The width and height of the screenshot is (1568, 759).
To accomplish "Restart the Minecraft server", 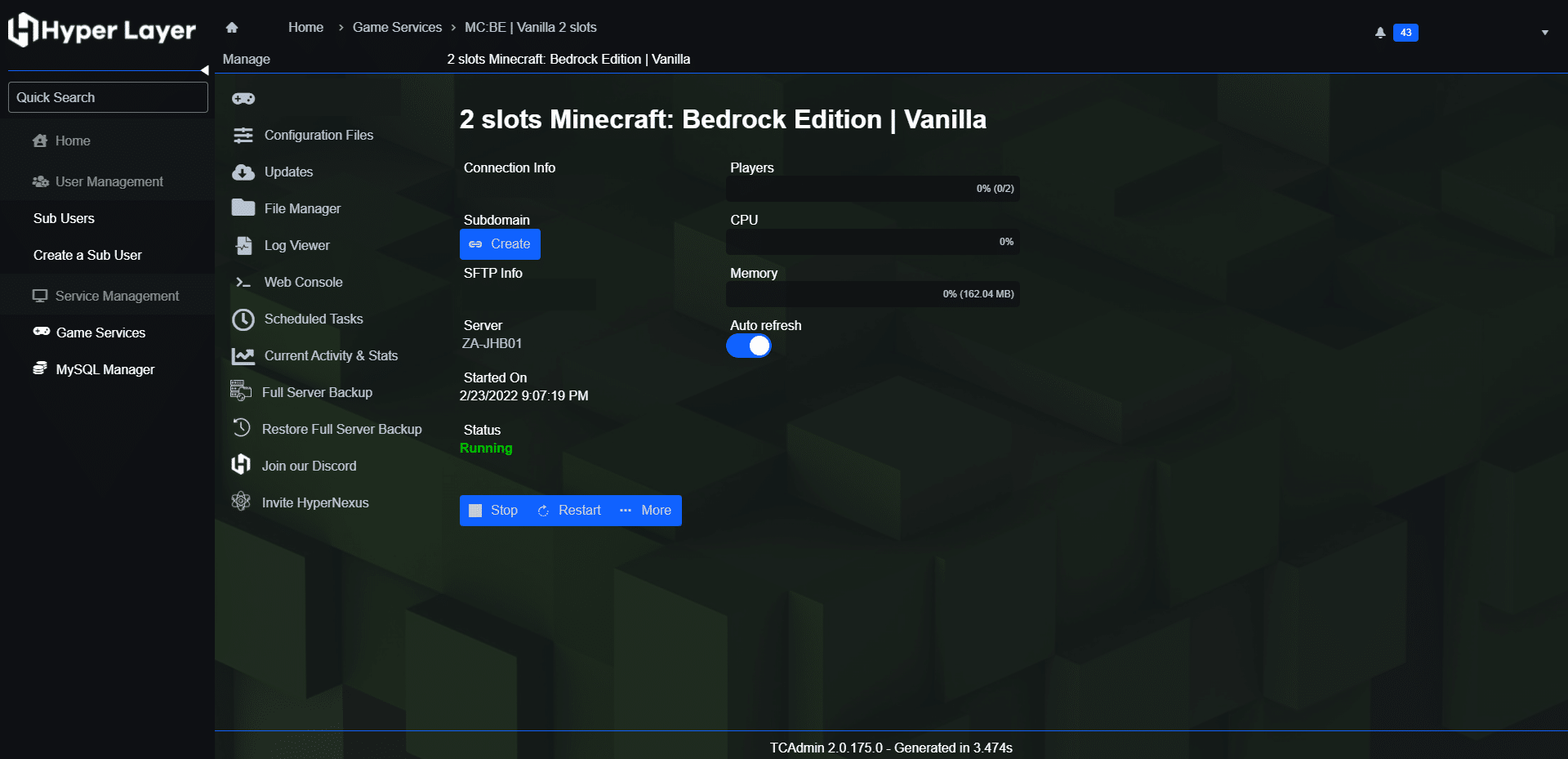I will pos(569,511).
